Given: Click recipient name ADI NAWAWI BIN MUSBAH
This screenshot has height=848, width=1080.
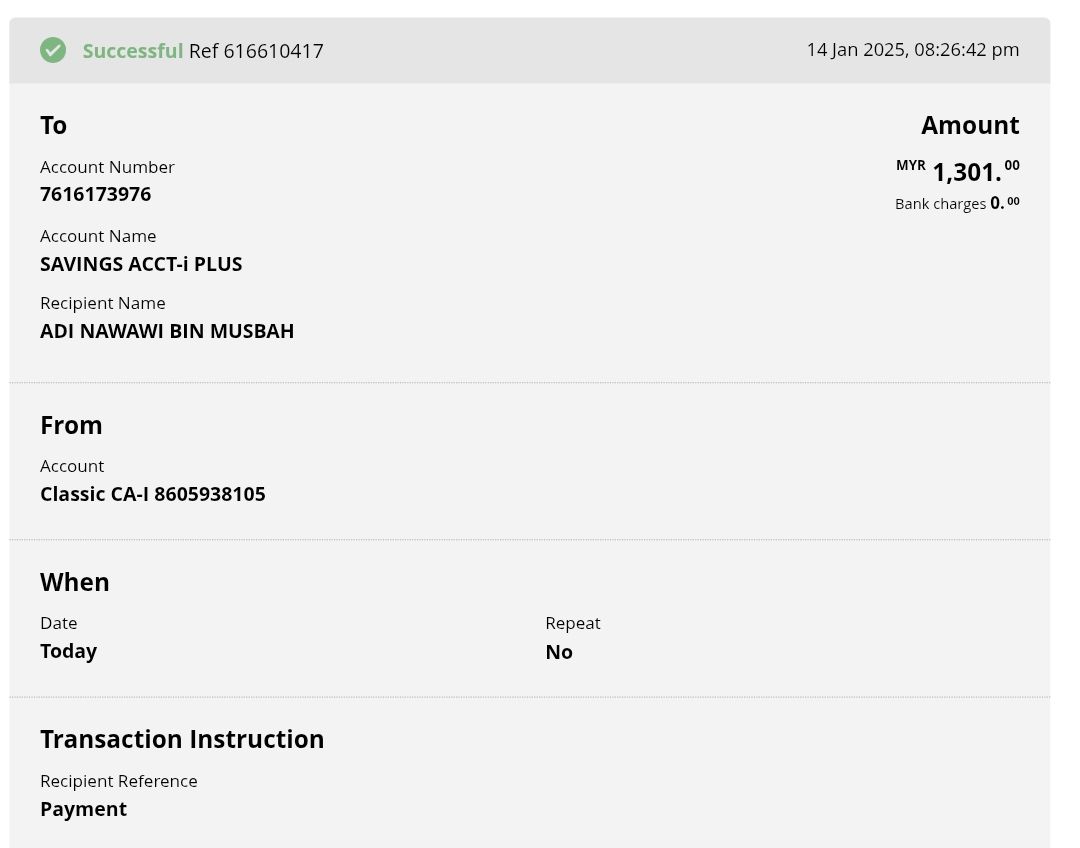Looking at the screenshot, I should [x=167, y=331].
